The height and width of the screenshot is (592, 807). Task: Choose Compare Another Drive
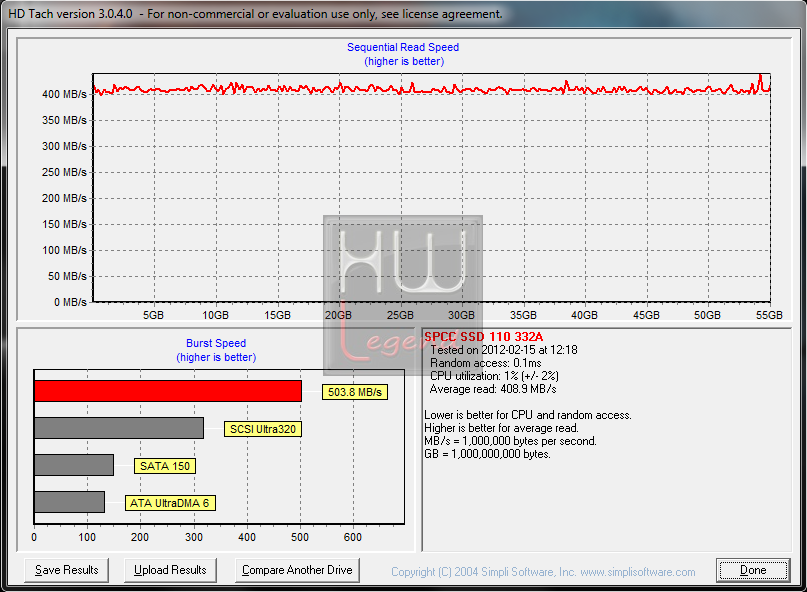point(297,570)
